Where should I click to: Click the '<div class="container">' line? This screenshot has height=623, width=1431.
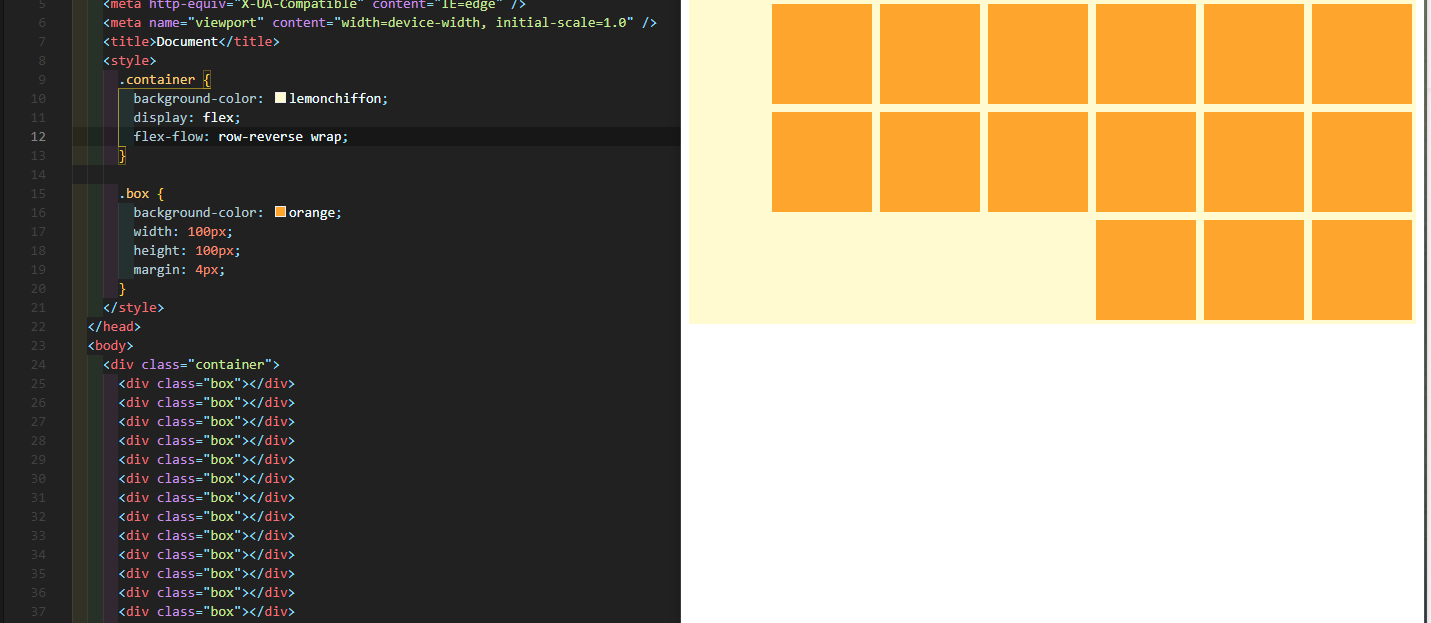tap(191, 364)
